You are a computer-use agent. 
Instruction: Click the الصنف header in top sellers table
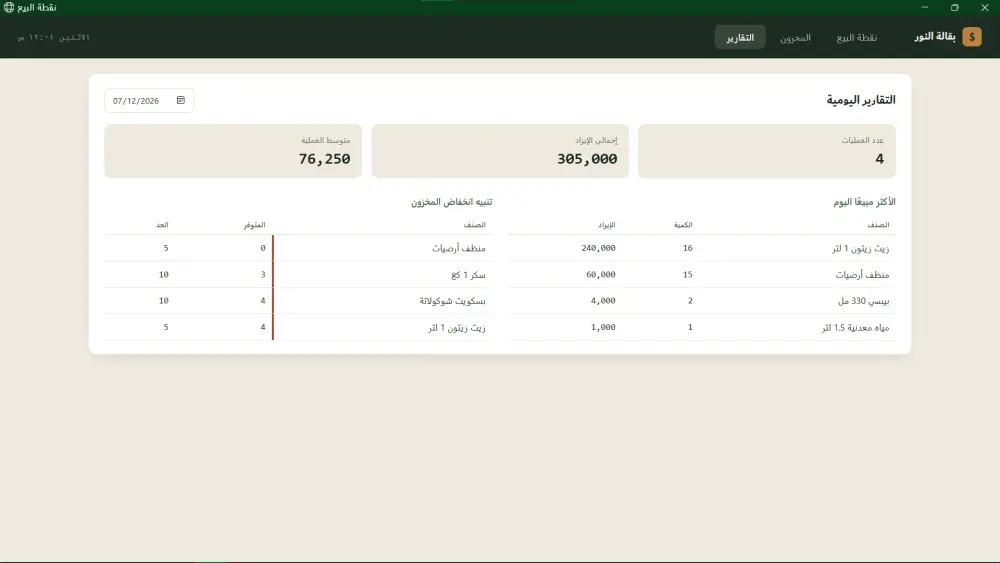pos(878,224)
